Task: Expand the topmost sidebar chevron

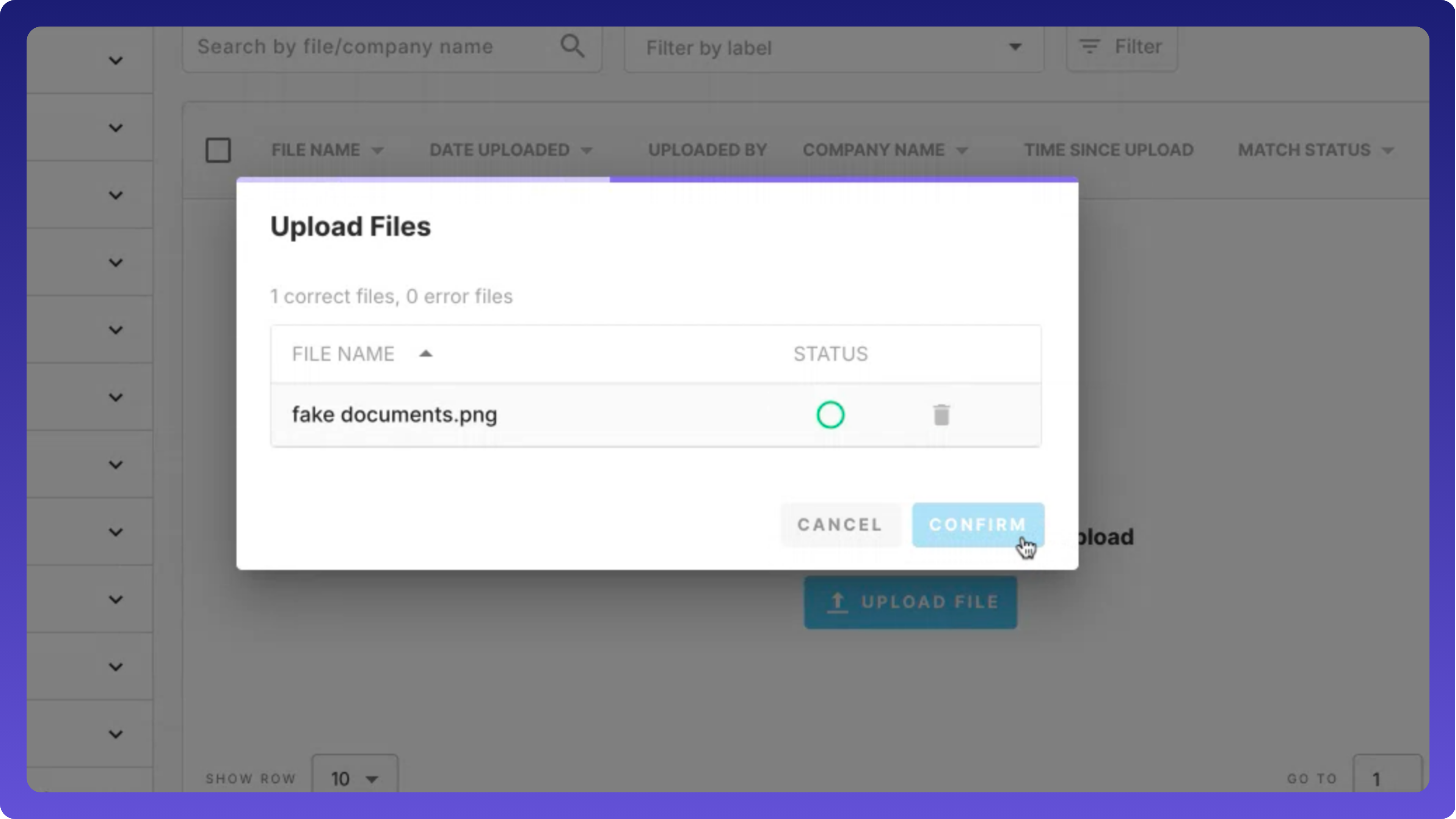Action: click(115, 61)
